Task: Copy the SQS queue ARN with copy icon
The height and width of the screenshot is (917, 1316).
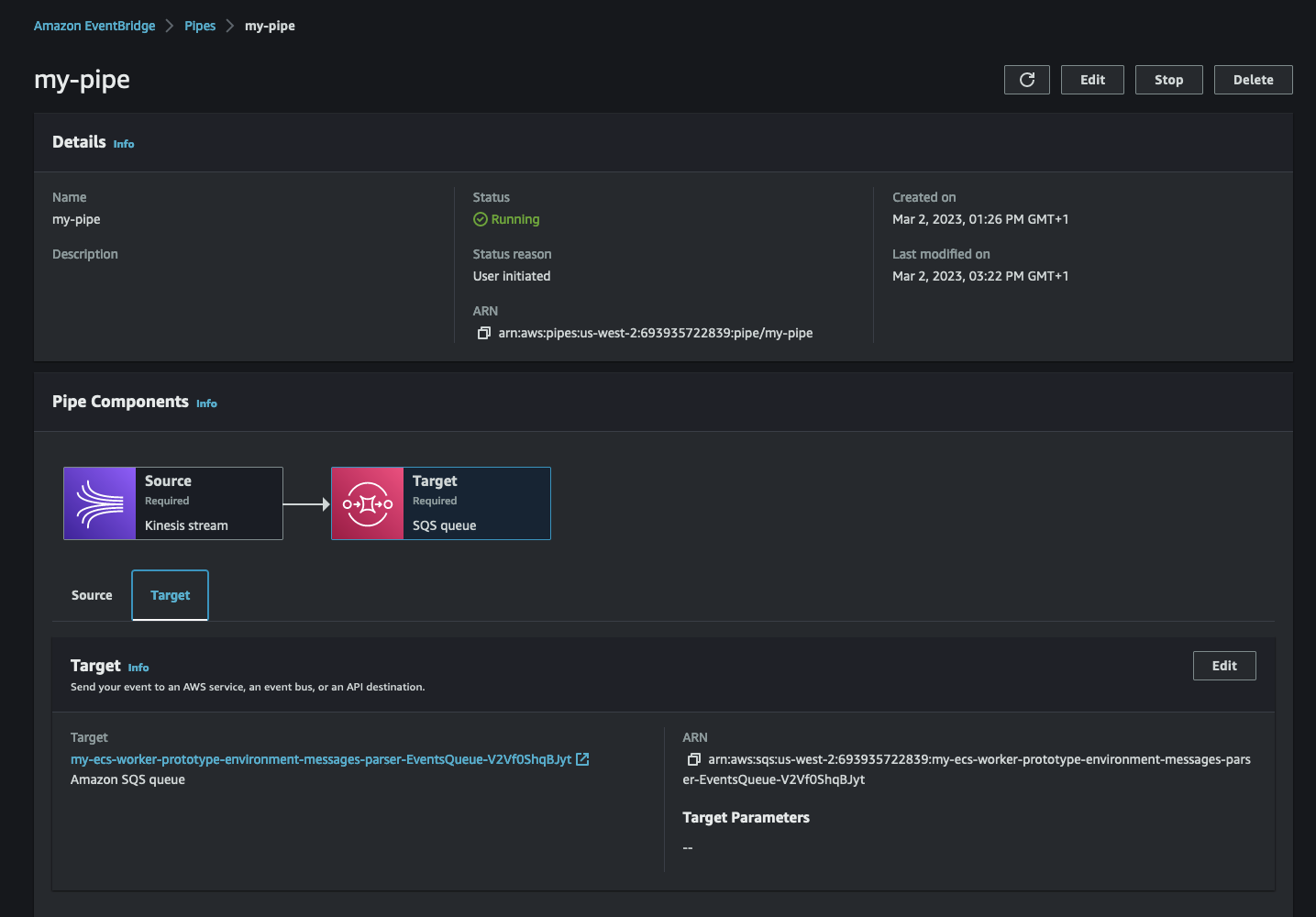Action: click(693, 759)
